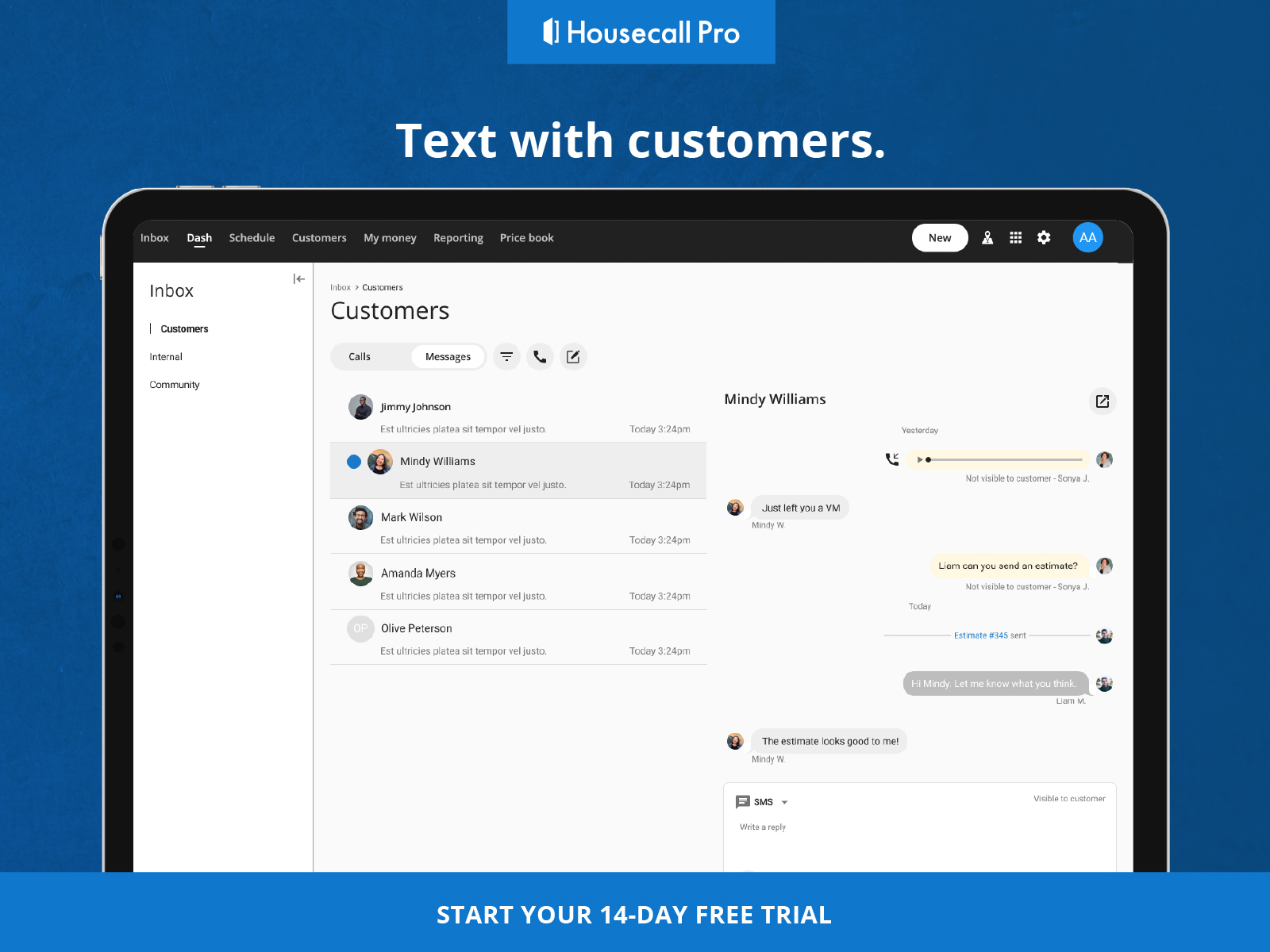Open settings with the gear icon

pyautogui.click(x=1044, y=237)
